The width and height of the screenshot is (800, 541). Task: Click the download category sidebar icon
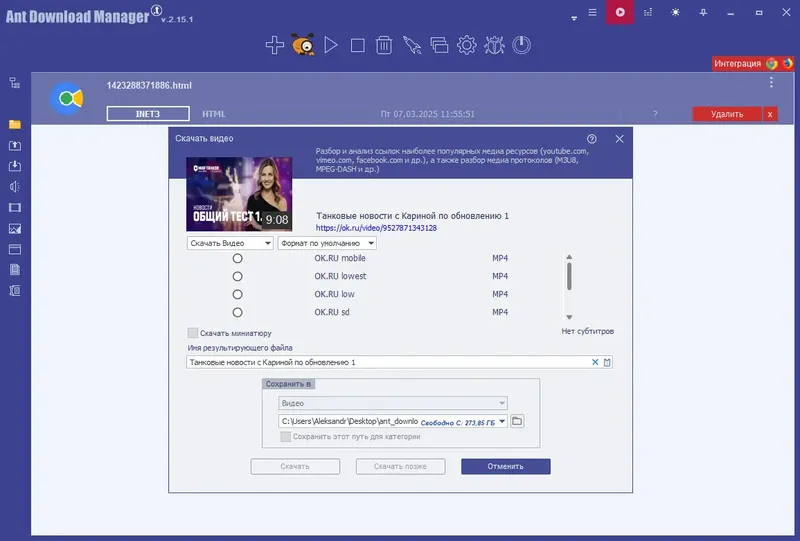click(x=15, y=166)
